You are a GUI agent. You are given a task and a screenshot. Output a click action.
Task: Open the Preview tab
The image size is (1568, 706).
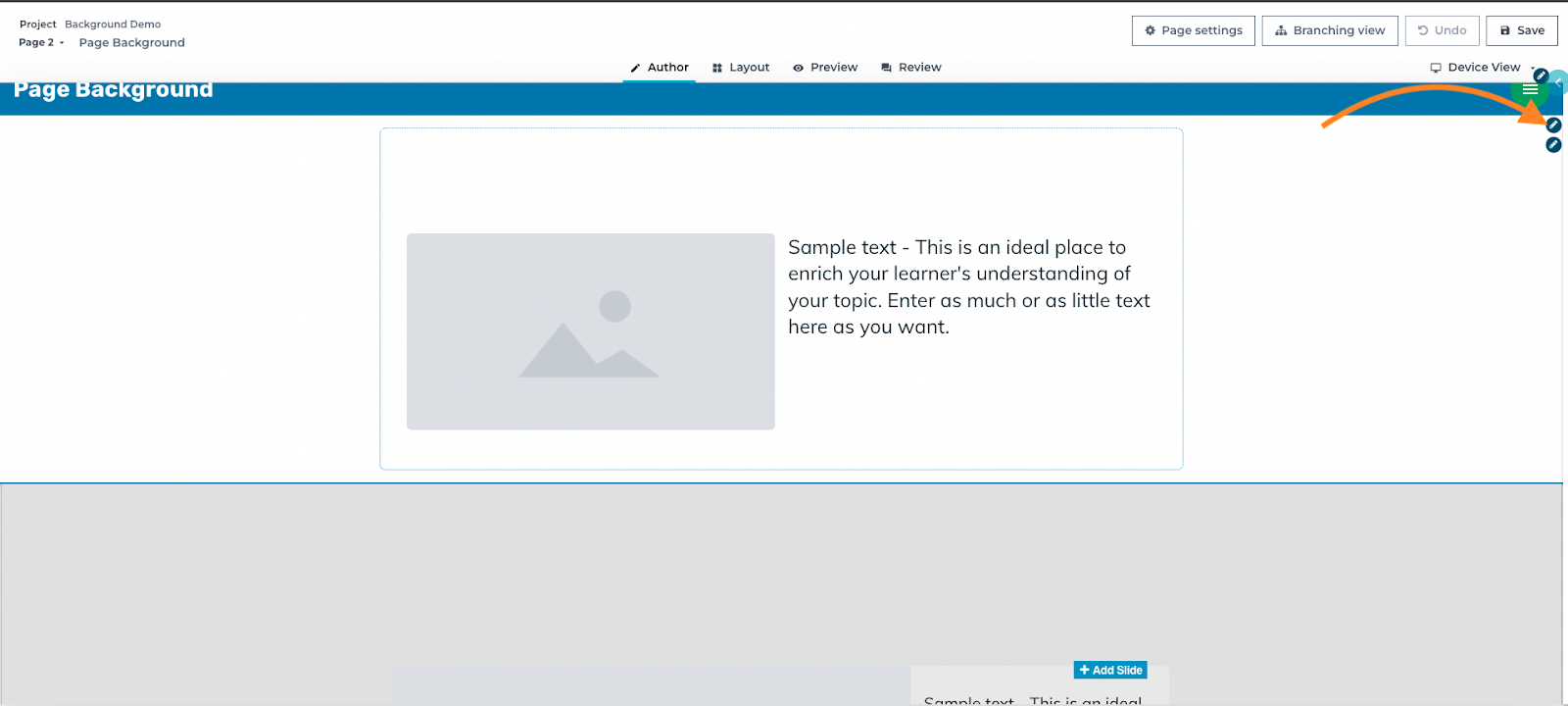[825, 68]
